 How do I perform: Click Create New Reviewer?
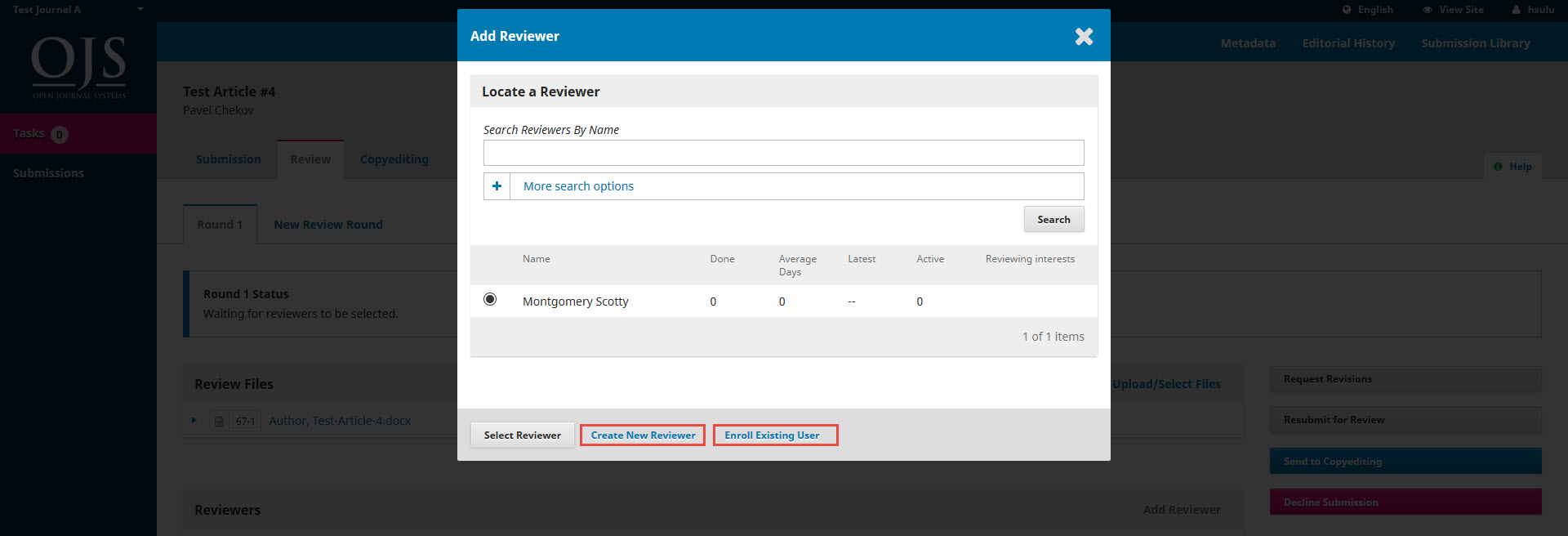point(643,435)
